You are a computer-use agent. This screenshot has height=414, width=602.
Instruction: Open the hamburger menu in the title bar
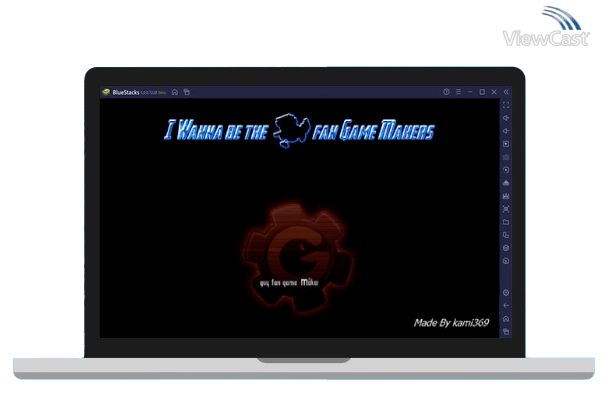pos(458,92)
